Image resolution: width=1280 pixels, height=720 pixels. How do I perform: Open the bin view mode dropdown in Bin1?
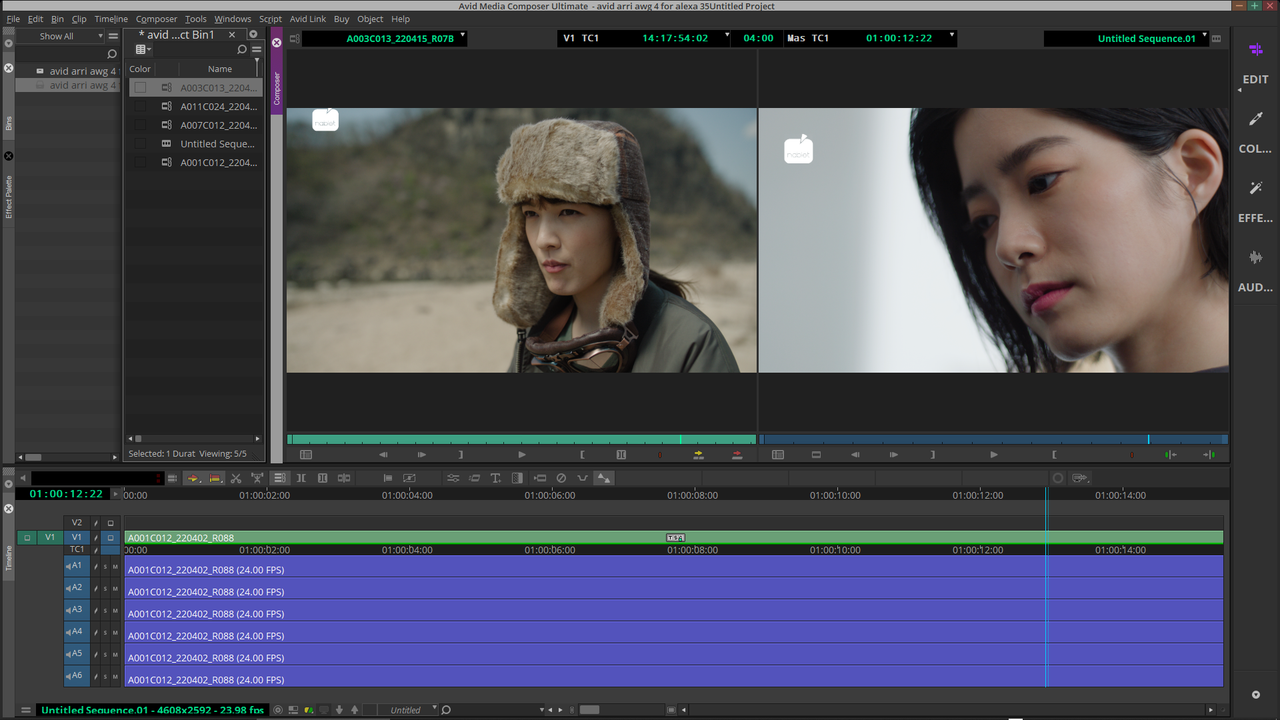click(143, 49)
